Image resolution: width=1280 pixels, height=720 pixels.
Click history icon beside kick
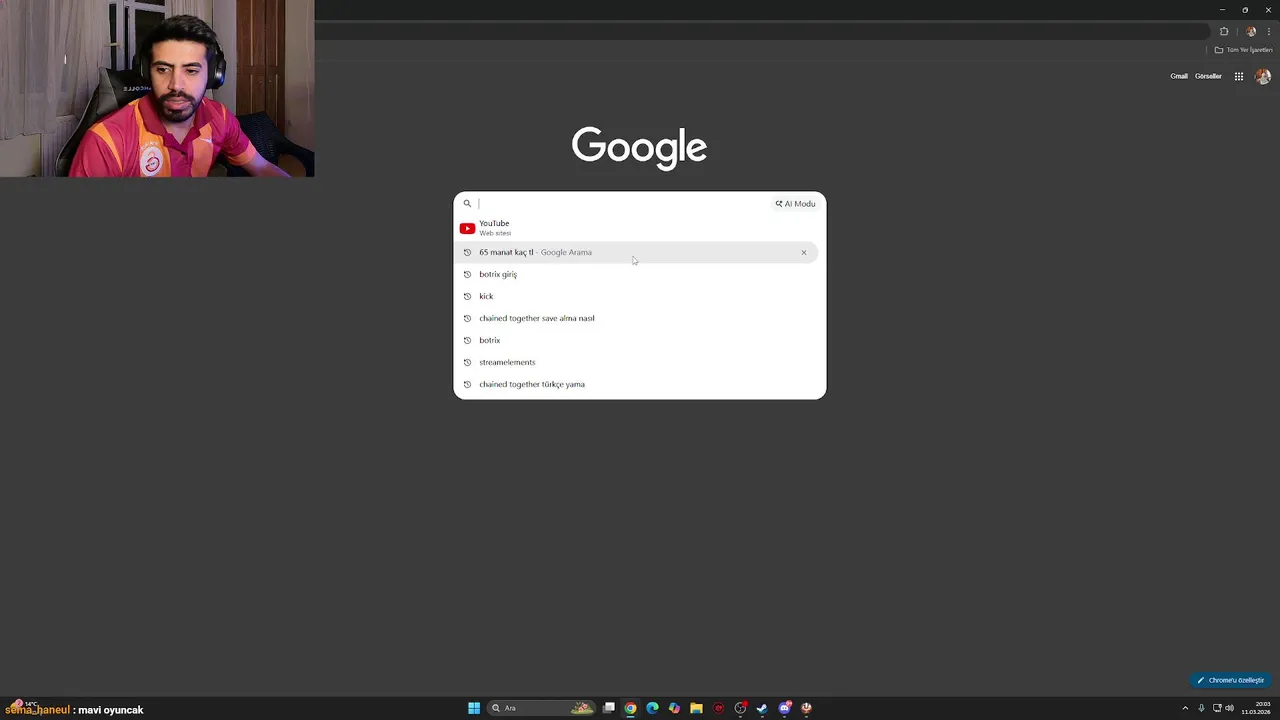pyautogui.click(x=467, y=296)
